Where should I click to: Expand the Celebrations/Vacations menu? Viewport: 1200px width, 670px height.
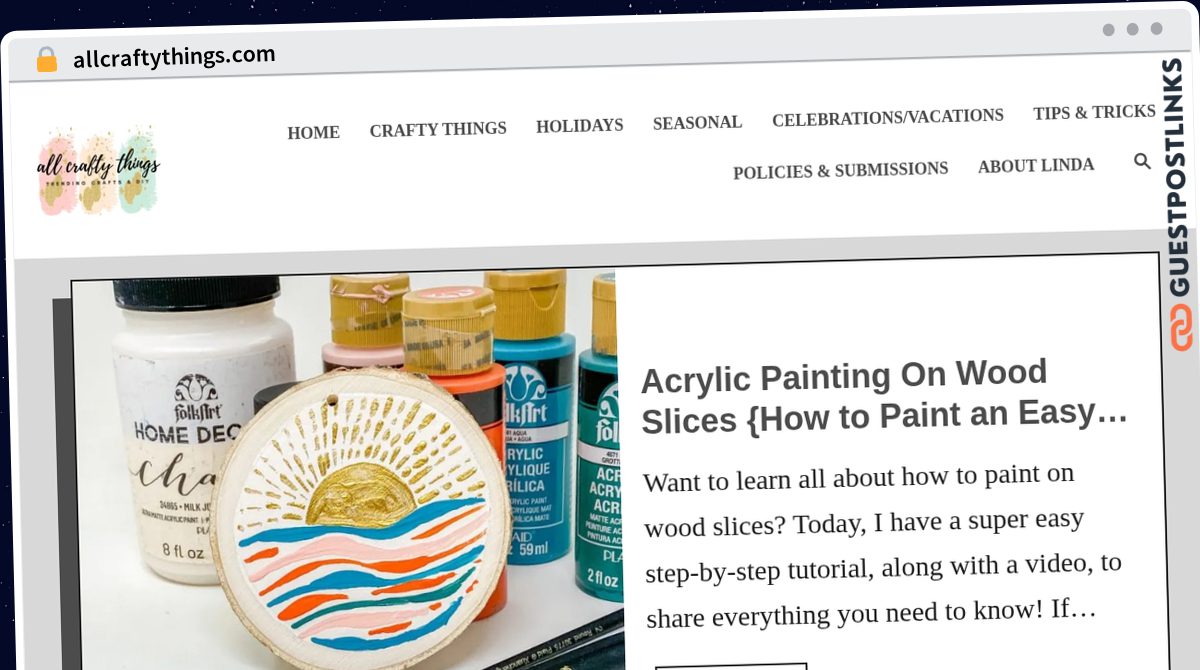tap(888, 117)
